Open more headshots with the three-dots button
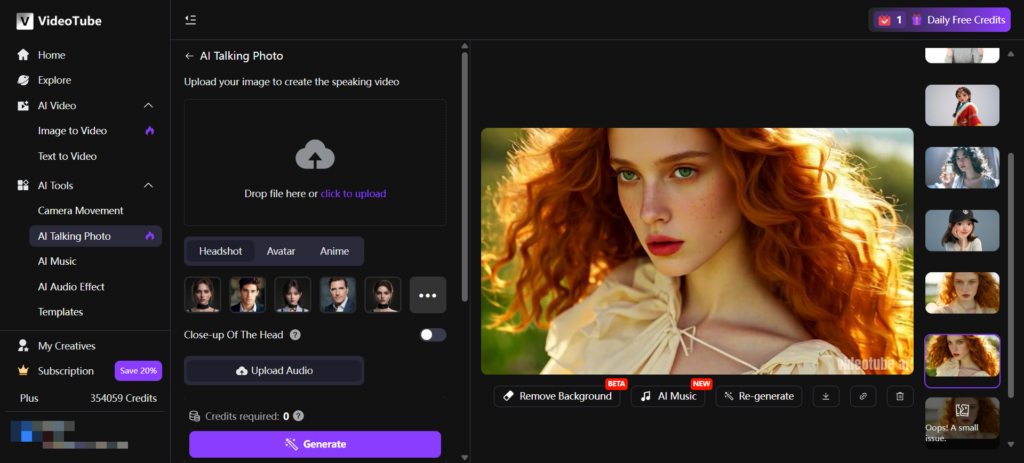1024x463 pixels. pyautogui.click(x=428, y=295)
